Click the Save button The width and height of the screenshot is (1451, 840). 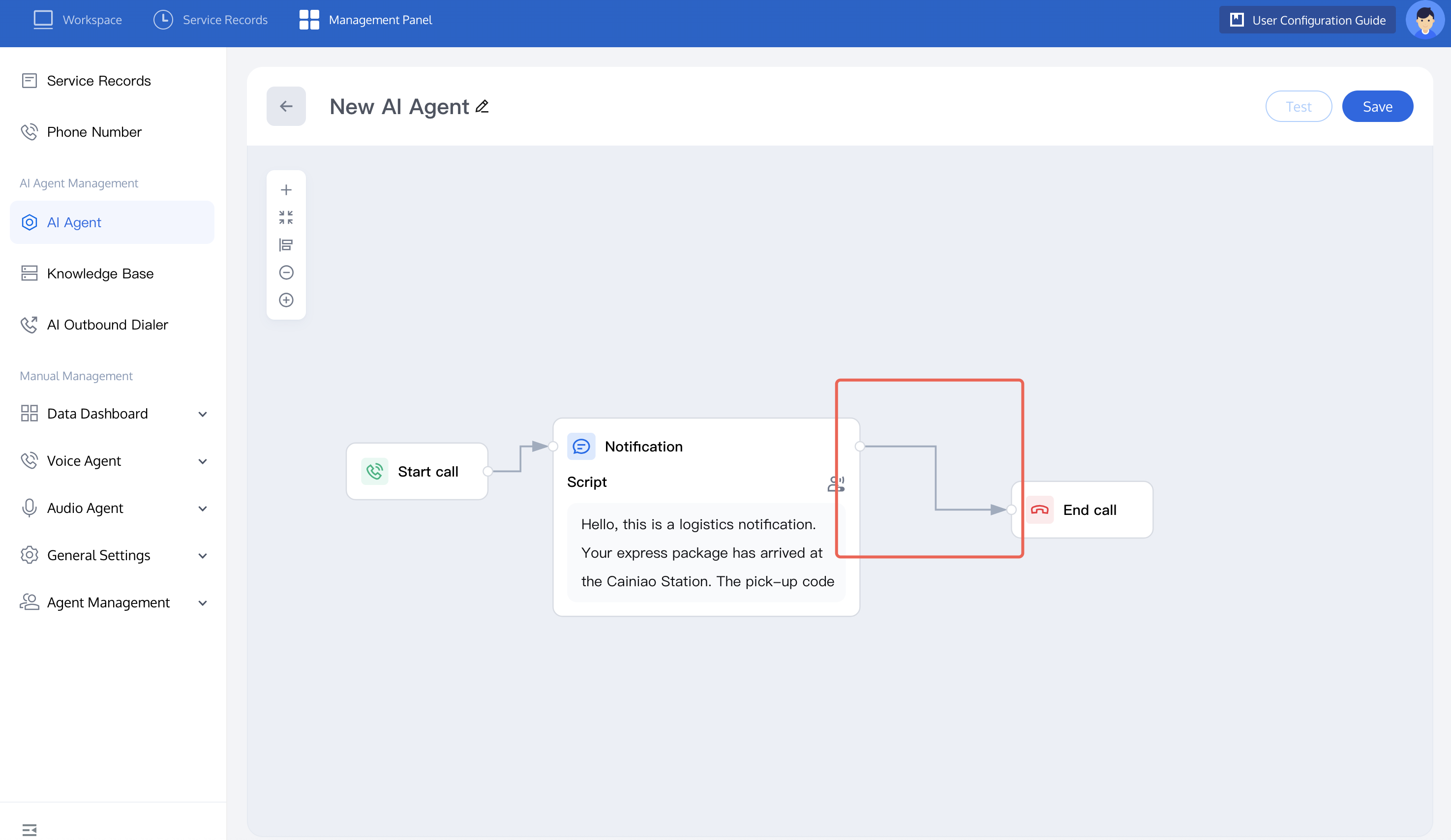[1377, 107]
